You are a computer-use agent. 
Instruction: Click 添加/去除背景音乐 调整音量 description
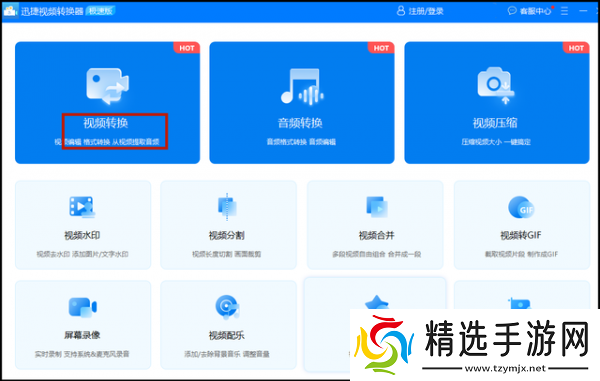tap(227, 354)
